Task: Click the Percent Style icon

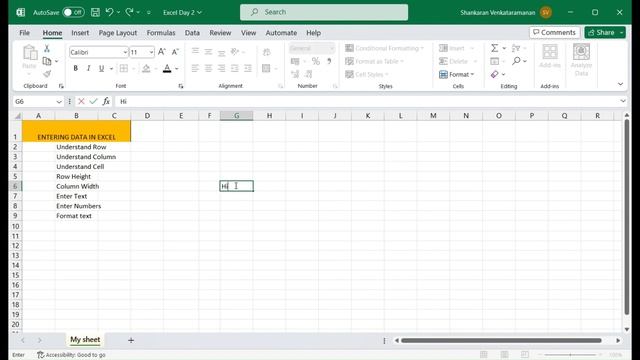Action: coord(316,61)
